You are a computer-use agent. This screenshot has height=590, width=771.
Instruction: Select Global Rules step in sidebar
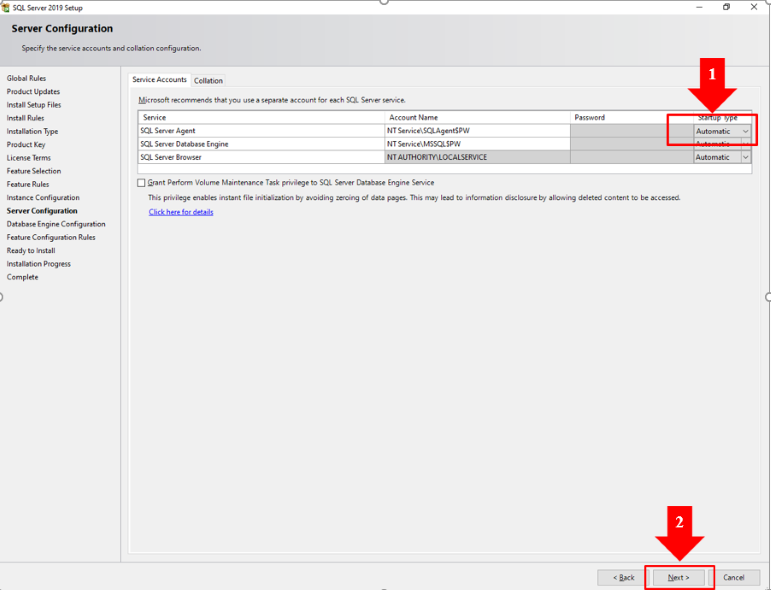tap(26, 78)
